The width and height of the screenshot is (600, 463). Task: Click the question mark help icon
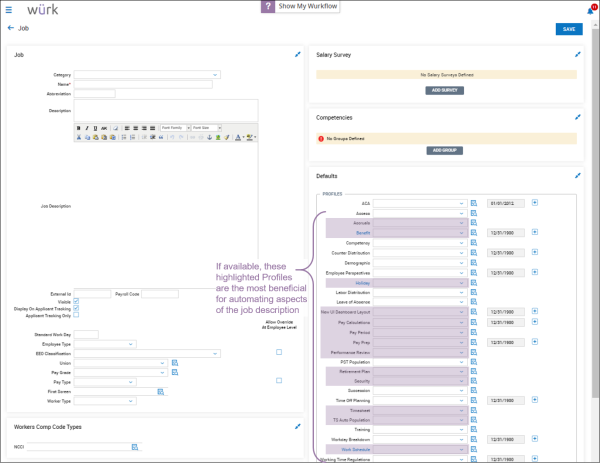[x=268, y=6]
